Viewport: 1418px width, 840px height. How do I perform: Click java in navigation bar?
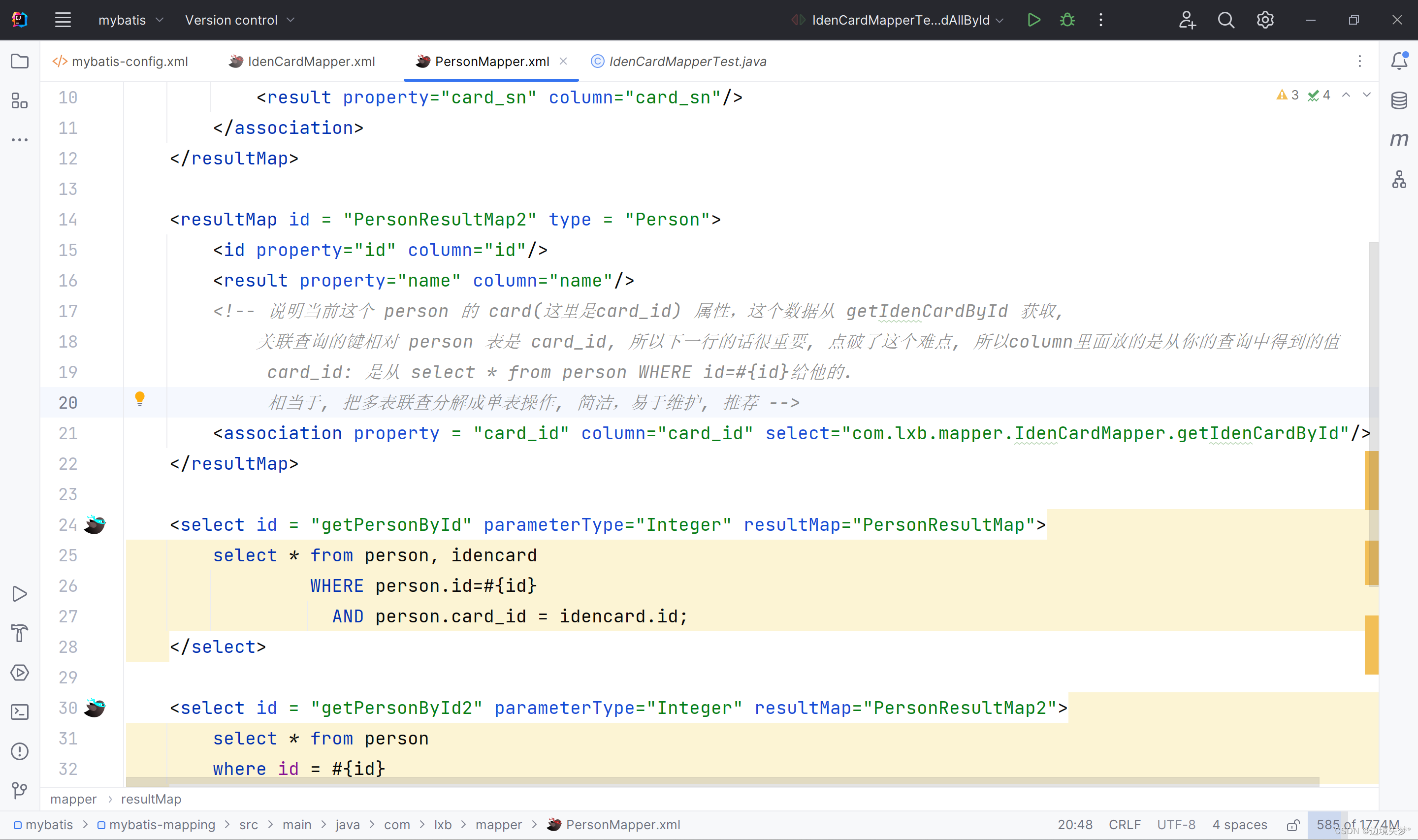348,825
